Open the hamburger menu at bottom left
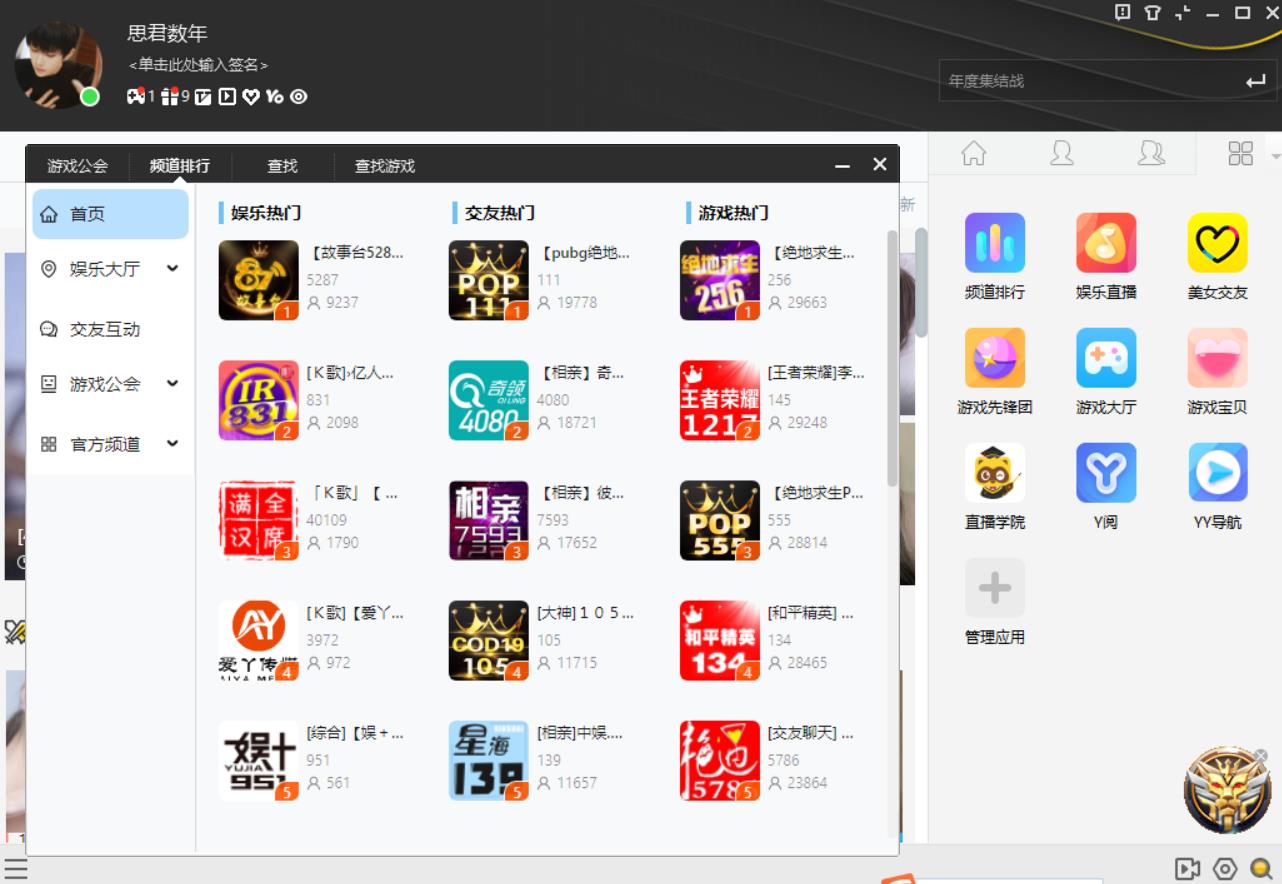This screenshot has width=1282, height=884. click(x=13, y=868)
